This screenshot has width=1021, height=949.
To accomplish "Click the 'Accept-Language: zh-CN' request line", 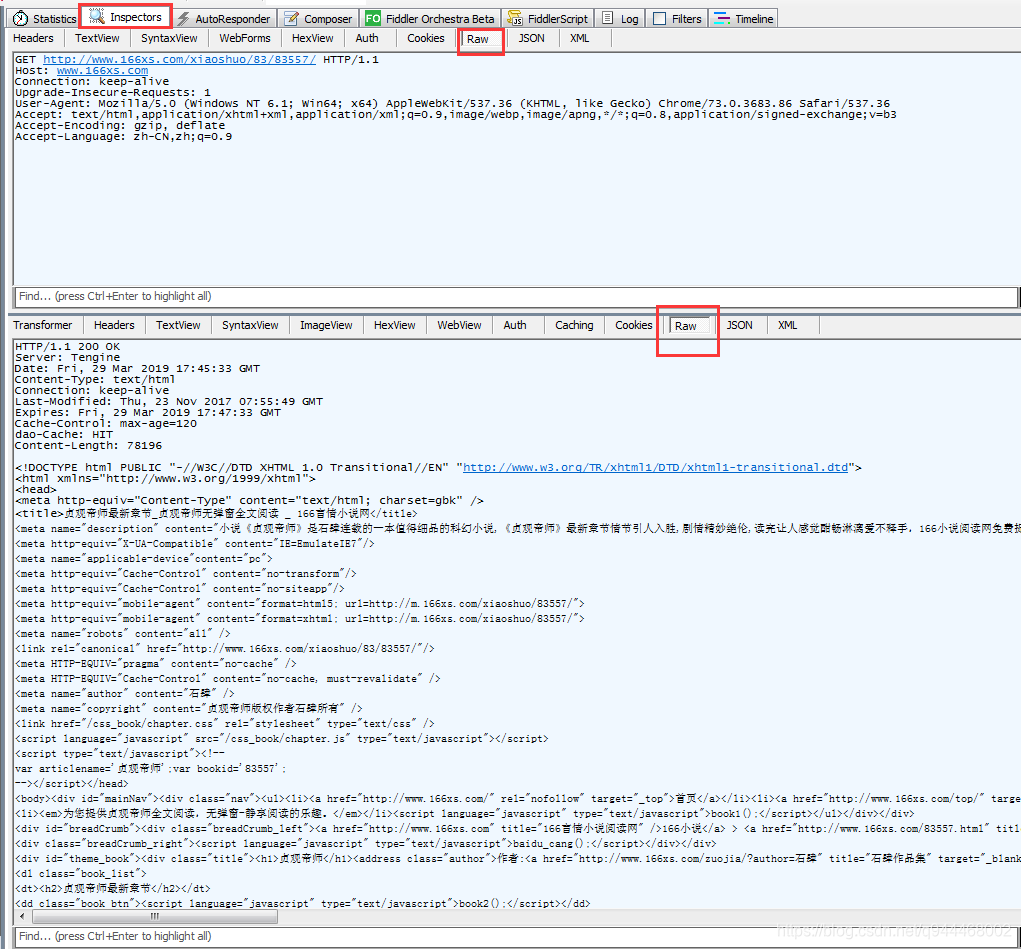I will [x=123, y=136].
